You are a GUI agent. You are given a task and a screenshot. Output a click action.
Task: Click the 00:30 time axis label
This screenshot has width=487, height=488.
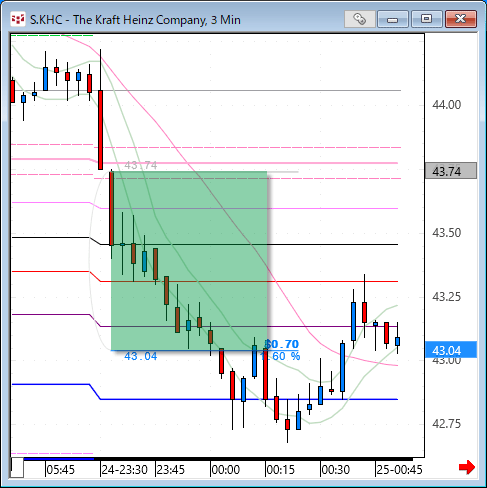pos(336,470)
